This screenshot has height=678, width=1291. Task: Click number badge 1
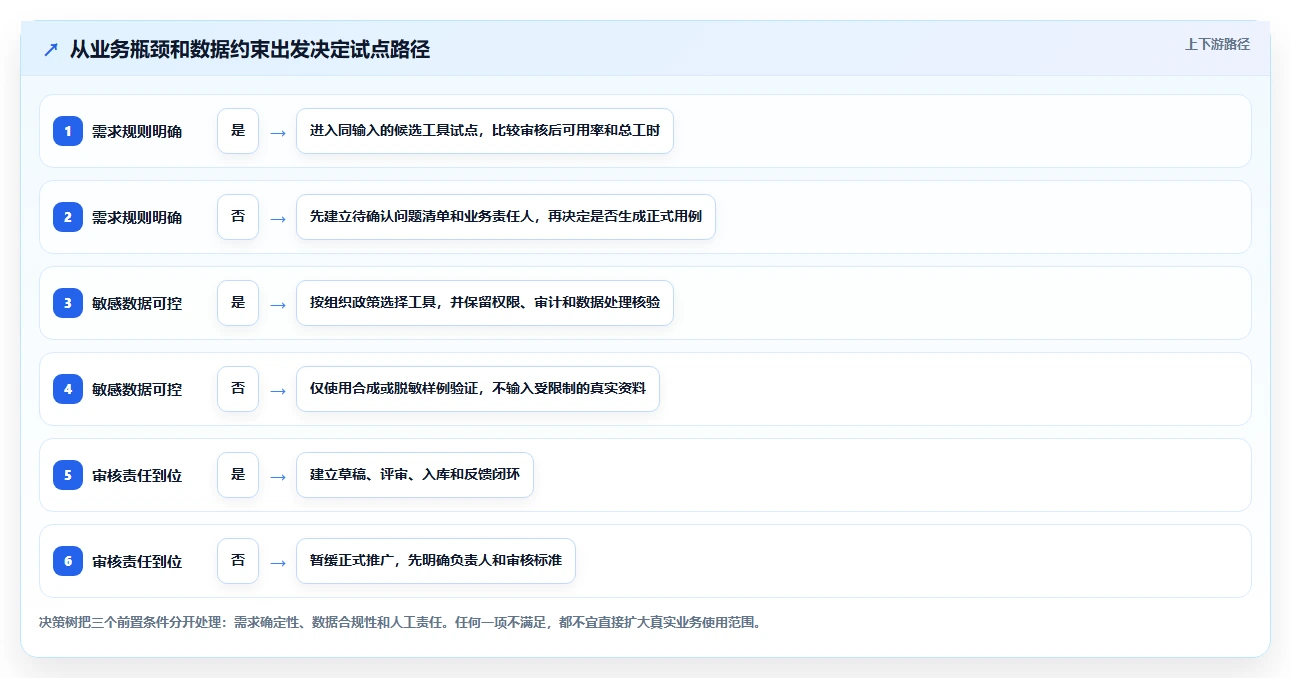[68, 131]
